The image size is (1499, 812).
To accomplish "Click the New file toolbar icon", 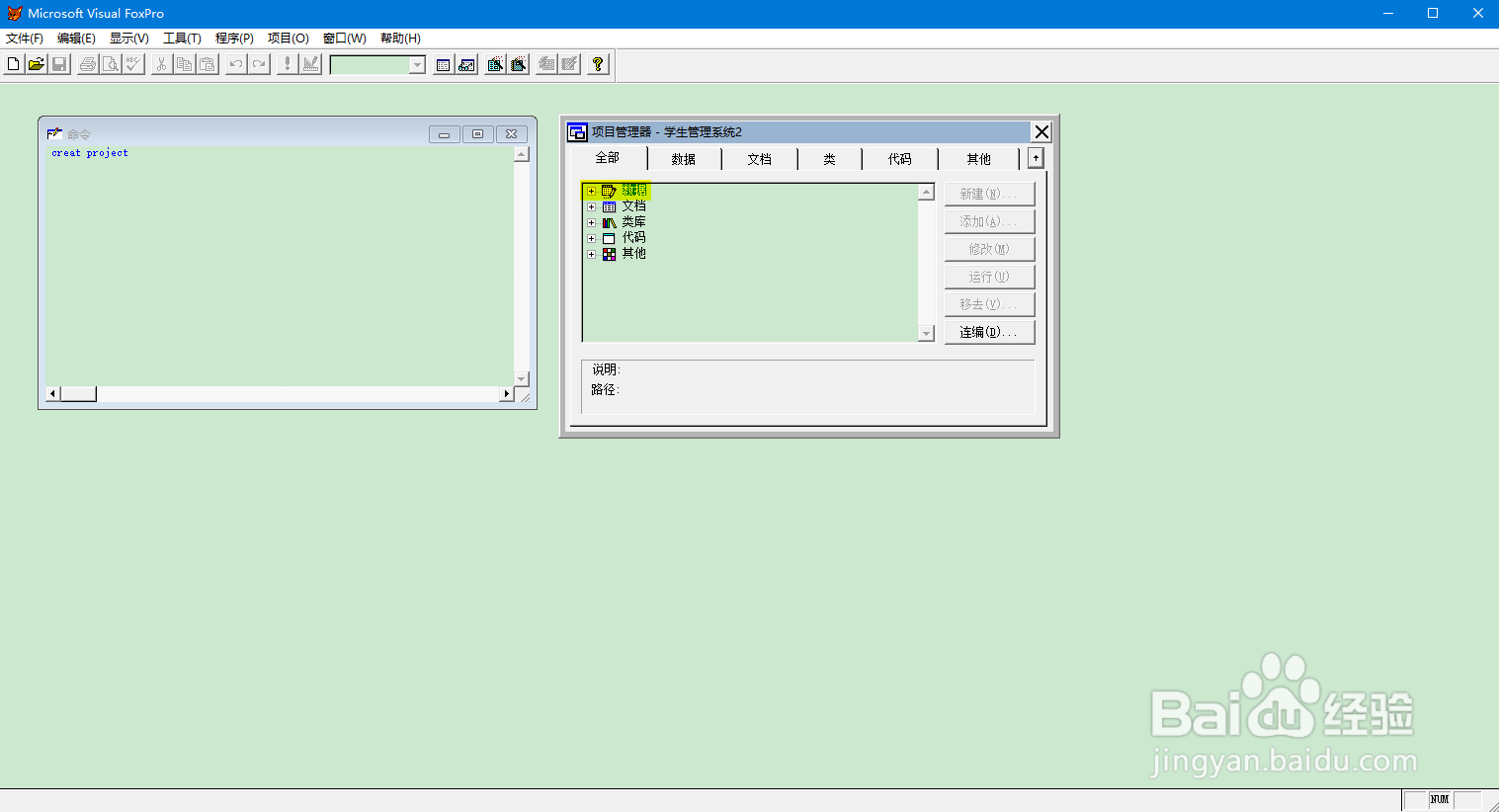I will coord(13,64).
